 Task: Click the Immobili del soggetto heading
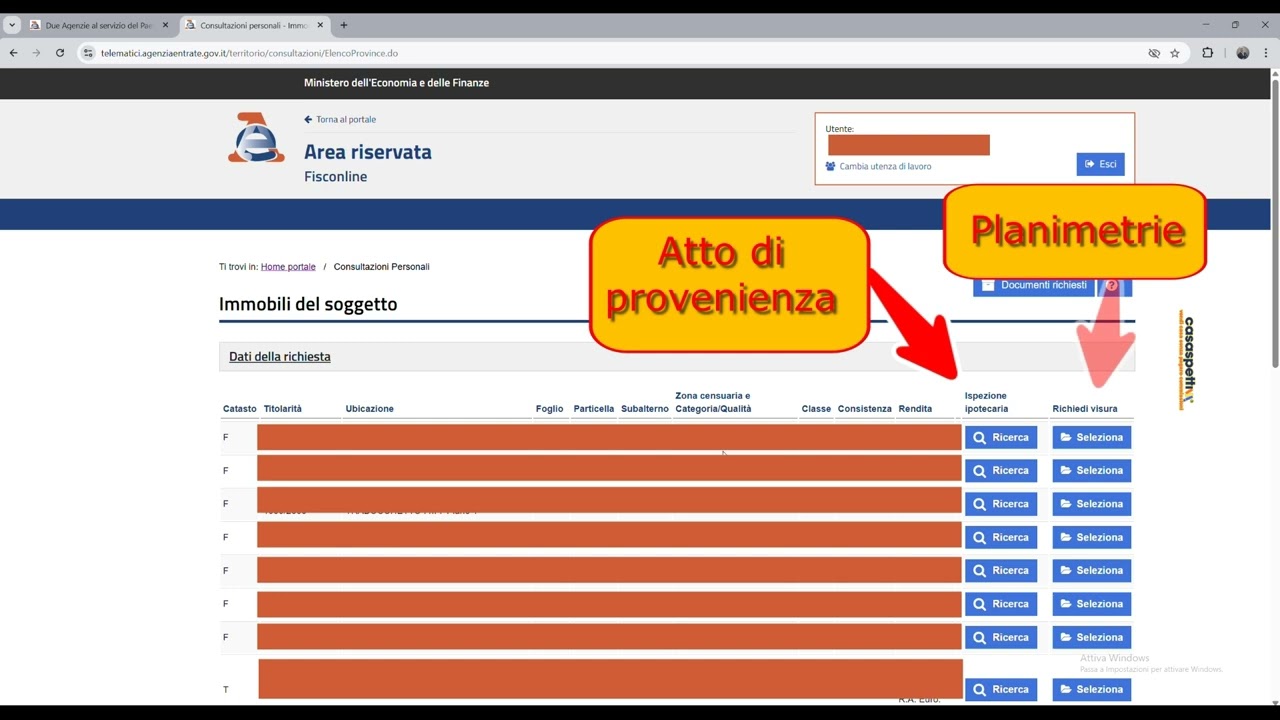308,304
